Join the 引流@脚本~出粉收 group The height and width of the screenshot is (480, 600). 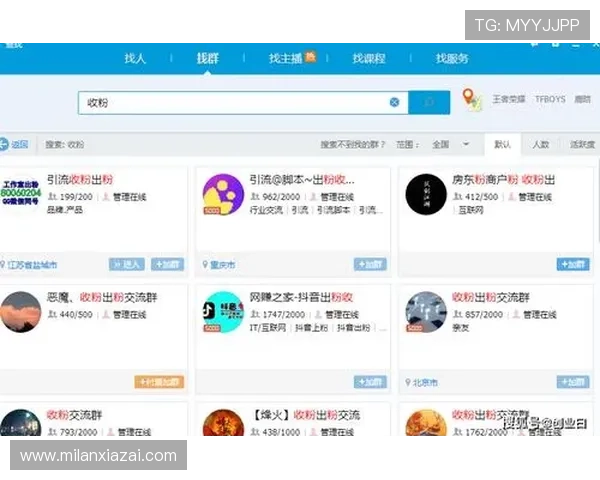[x=370, y=264]
